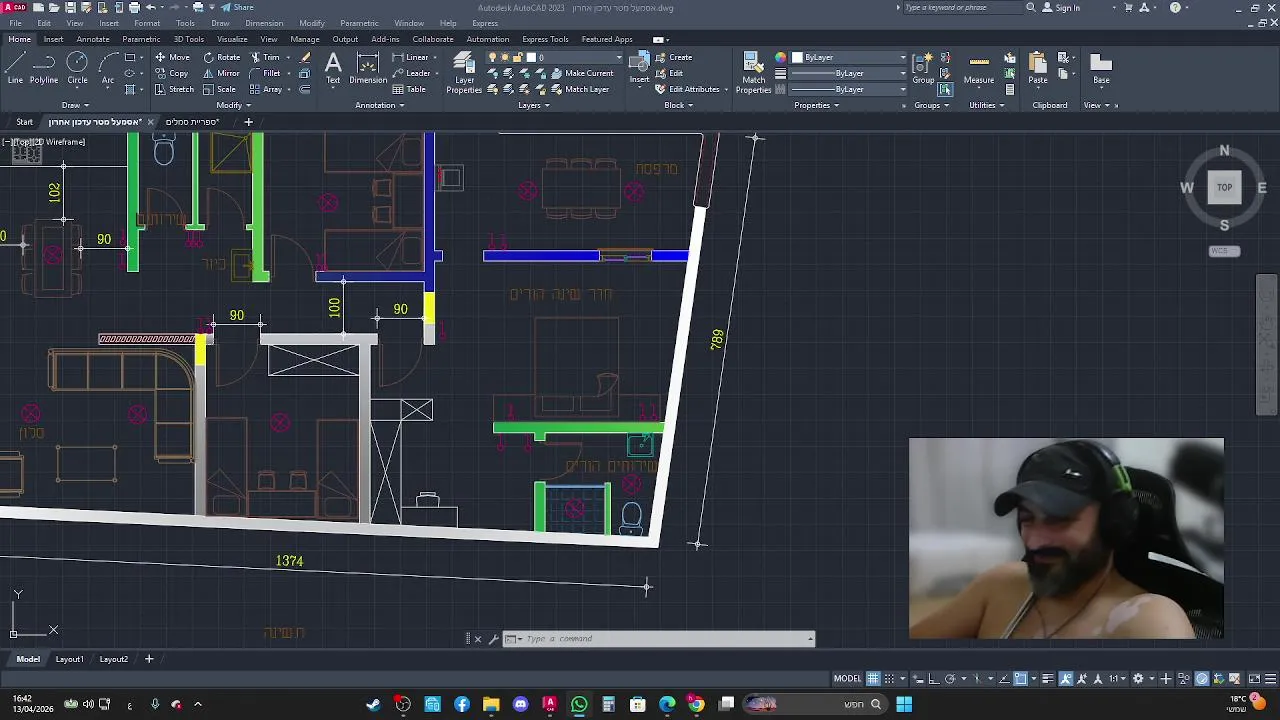Viewport: 1280px width, 720px height.
Task: Open the Layout1 tab
Action: [69, 659]
